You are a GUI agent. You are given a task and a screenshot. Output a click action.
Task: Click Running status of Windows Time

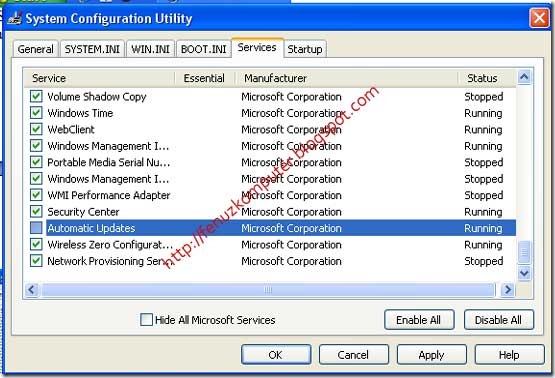pyautogui.click(x=483, y=113)
